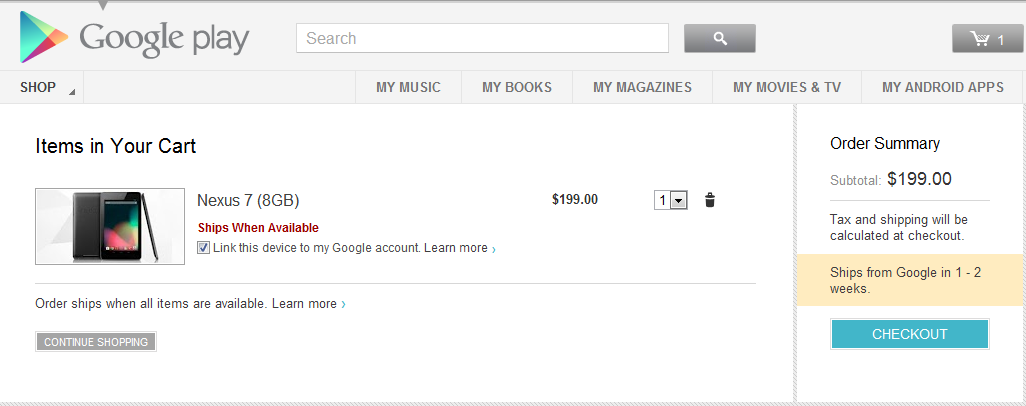Open the MY MUSIC tab

pyautogui.click(x=408, y=87)
